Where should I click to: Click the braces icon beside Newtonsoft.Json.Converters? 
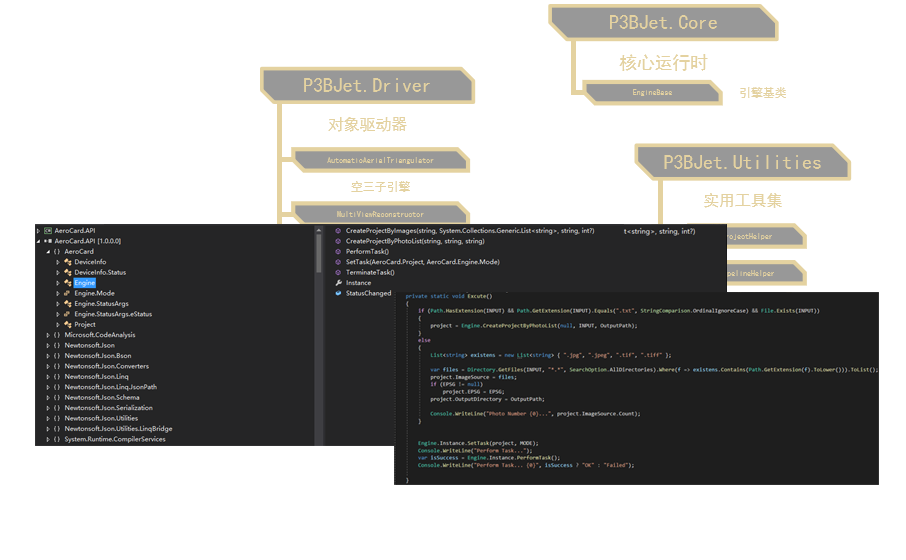(x=57, y=366)
